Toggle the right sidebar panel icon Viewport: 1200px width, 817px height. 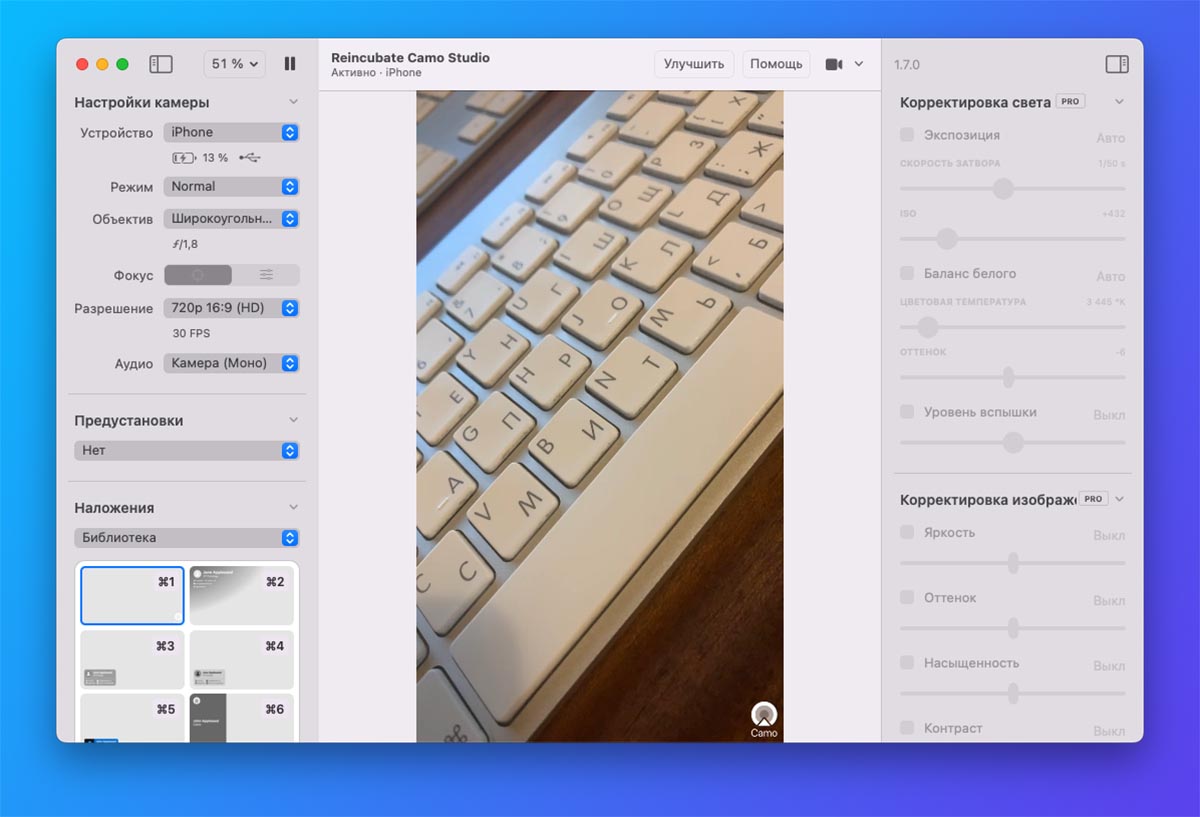tap(1117, 64)
